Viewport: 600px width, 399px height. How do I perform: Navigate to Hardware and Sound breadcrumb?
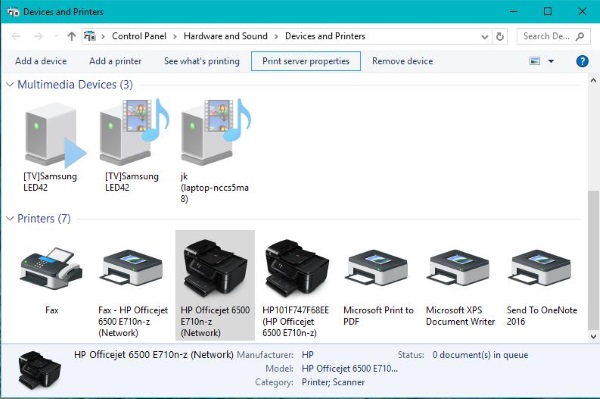pyautogui.click(x=225, y=36)
